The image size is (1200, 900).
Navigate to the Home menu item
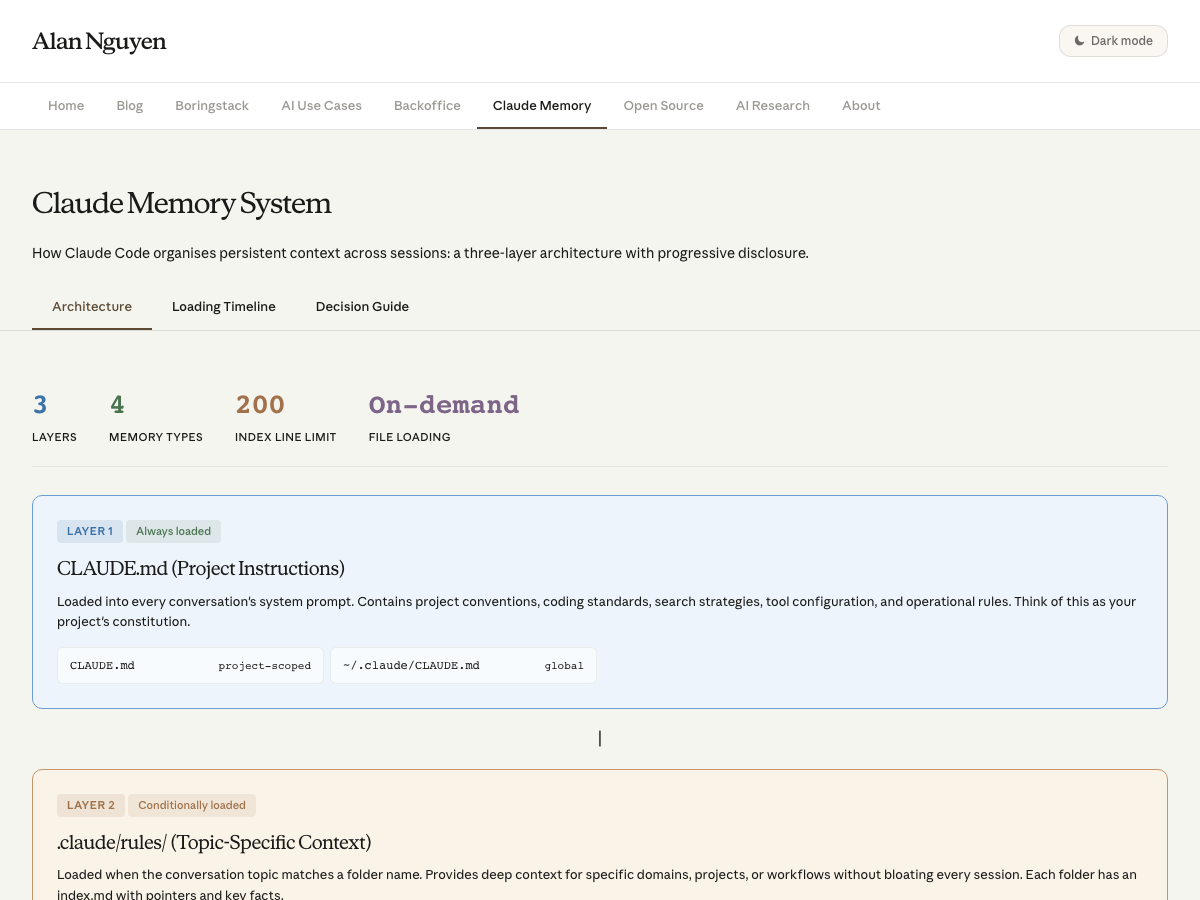tap(66, 105)
